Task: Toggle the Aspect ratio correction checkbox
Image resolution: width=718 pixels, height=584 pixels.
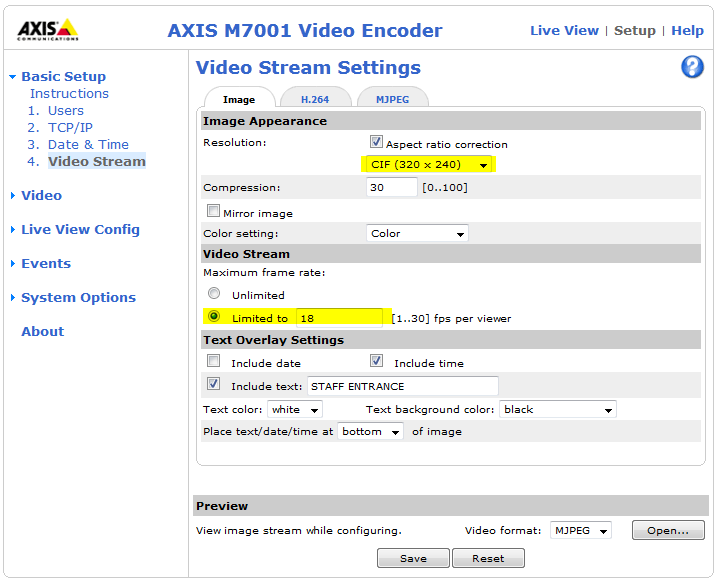Action: tap(377, 143)
